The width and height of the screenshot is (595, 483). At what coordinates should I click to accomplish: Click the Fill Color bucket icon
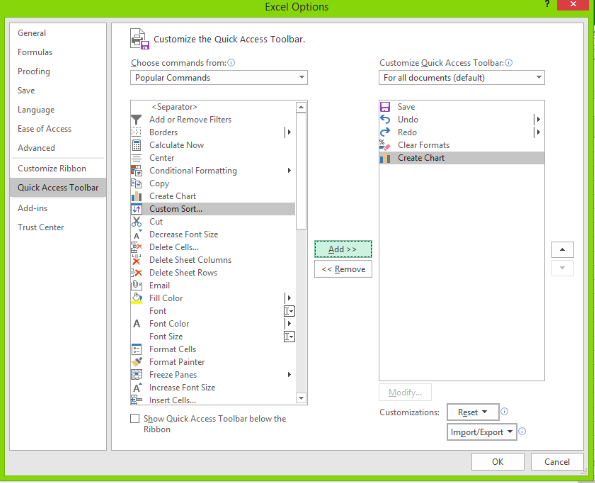click(x=136, y=298)
